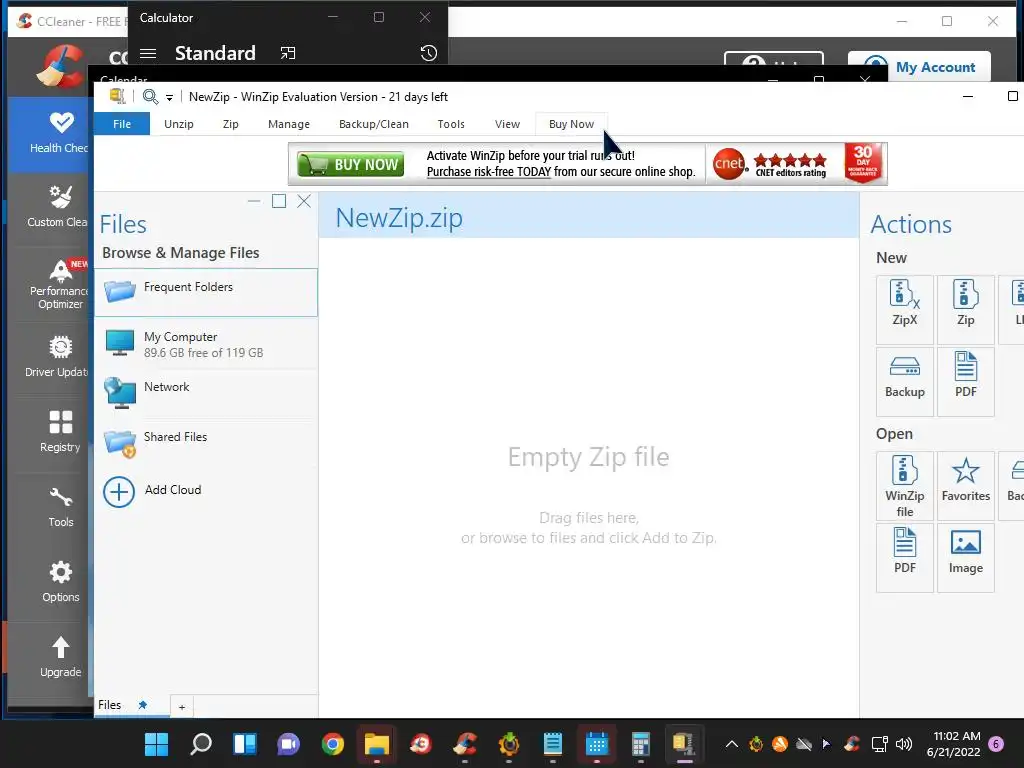Open File Explorer from taskbar
This screenshot has height=768, width=1024.
pyautogui.click(x=377, y=744)
